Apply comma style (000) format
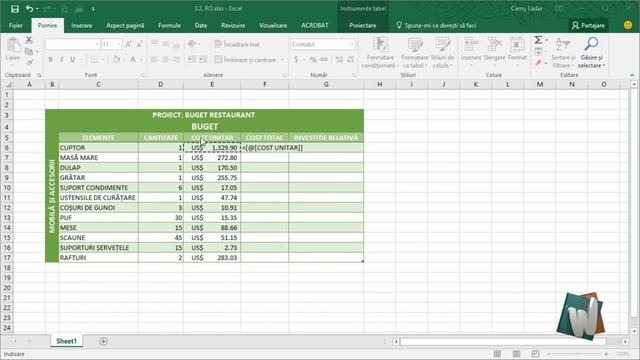The width and height of the screenshot is (640, 360). 324,60
